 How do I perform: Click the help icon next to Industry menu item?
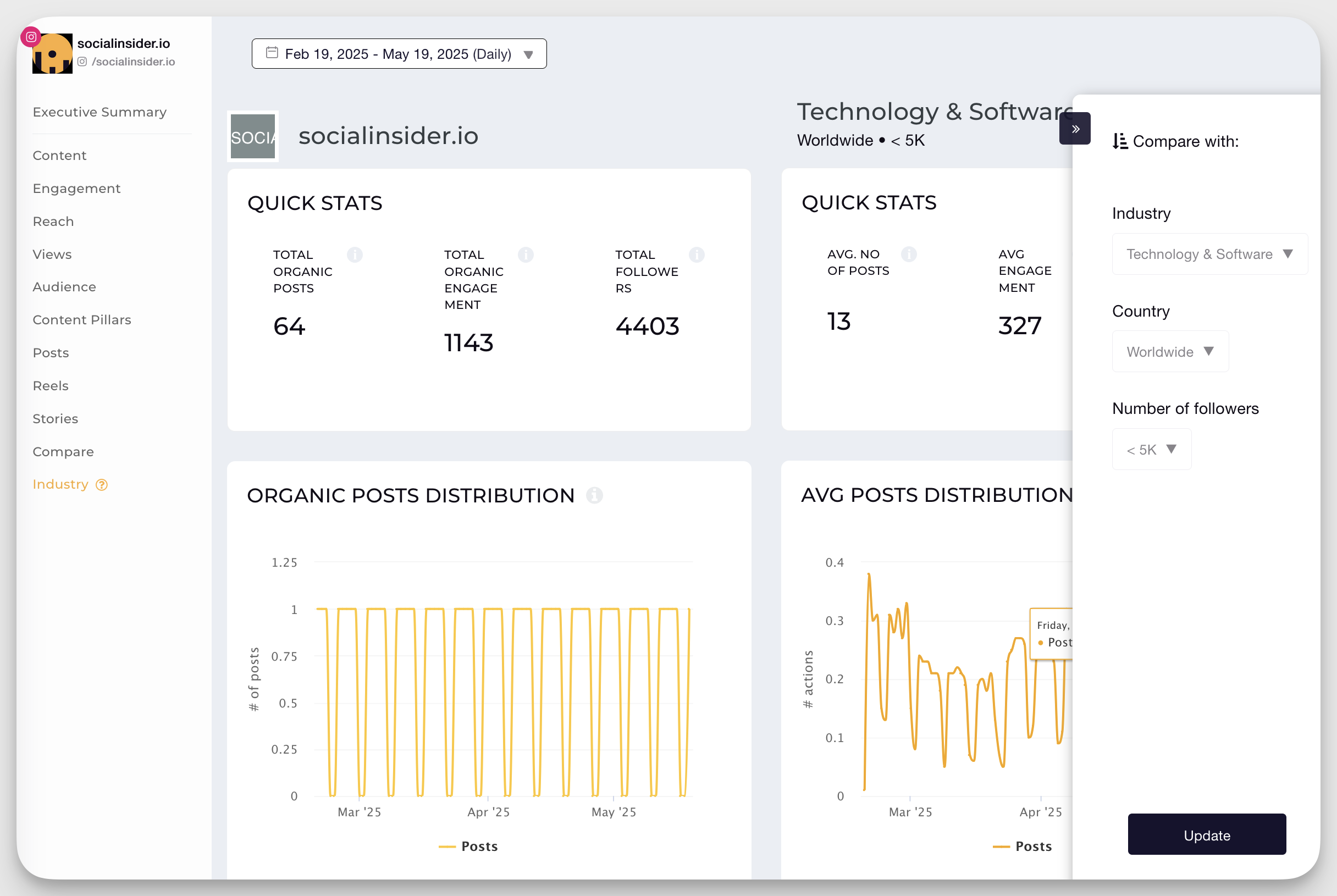pos(102,485)
